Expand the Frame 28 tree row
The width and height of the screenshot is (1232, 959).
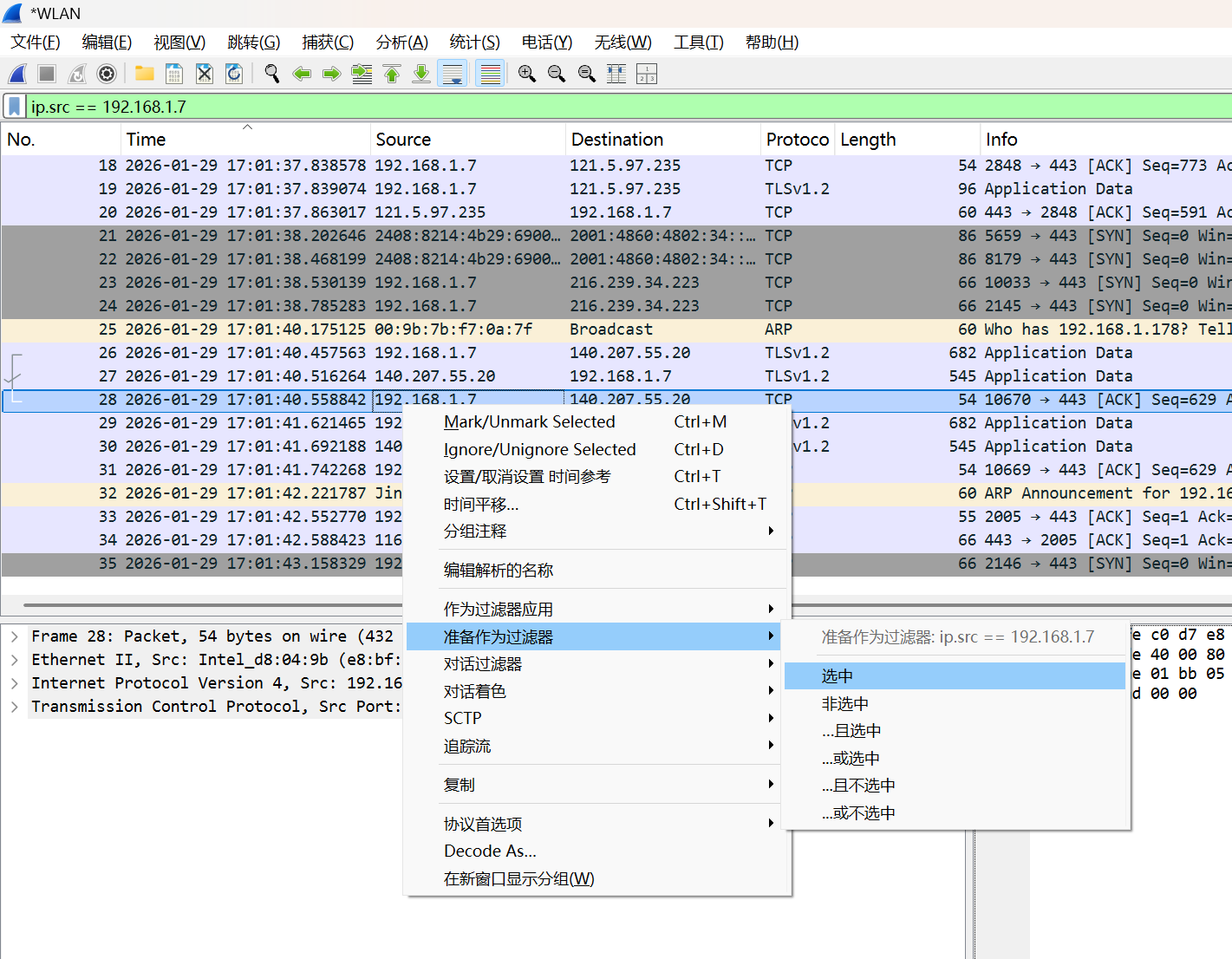[x=15, y=636]
